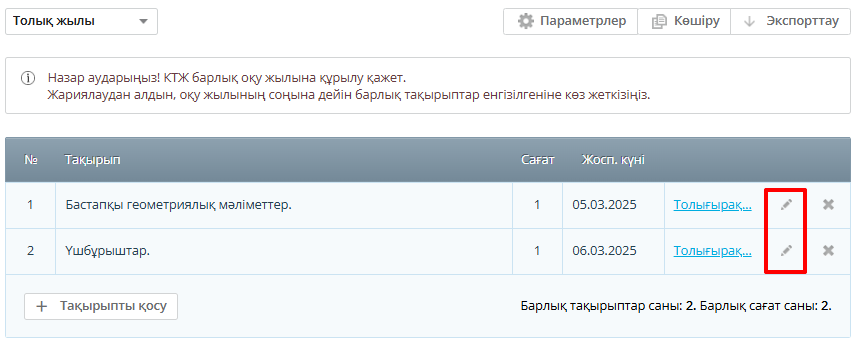
Task: Click the plus icon in Тақырыпты қосу
Action: point(41,306)
